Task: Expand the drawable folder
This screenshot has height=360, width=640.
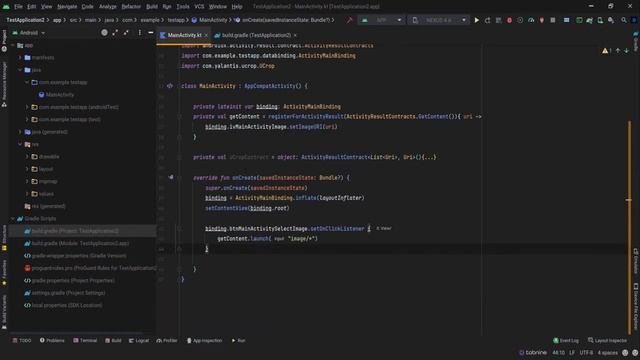Action: 27,156
